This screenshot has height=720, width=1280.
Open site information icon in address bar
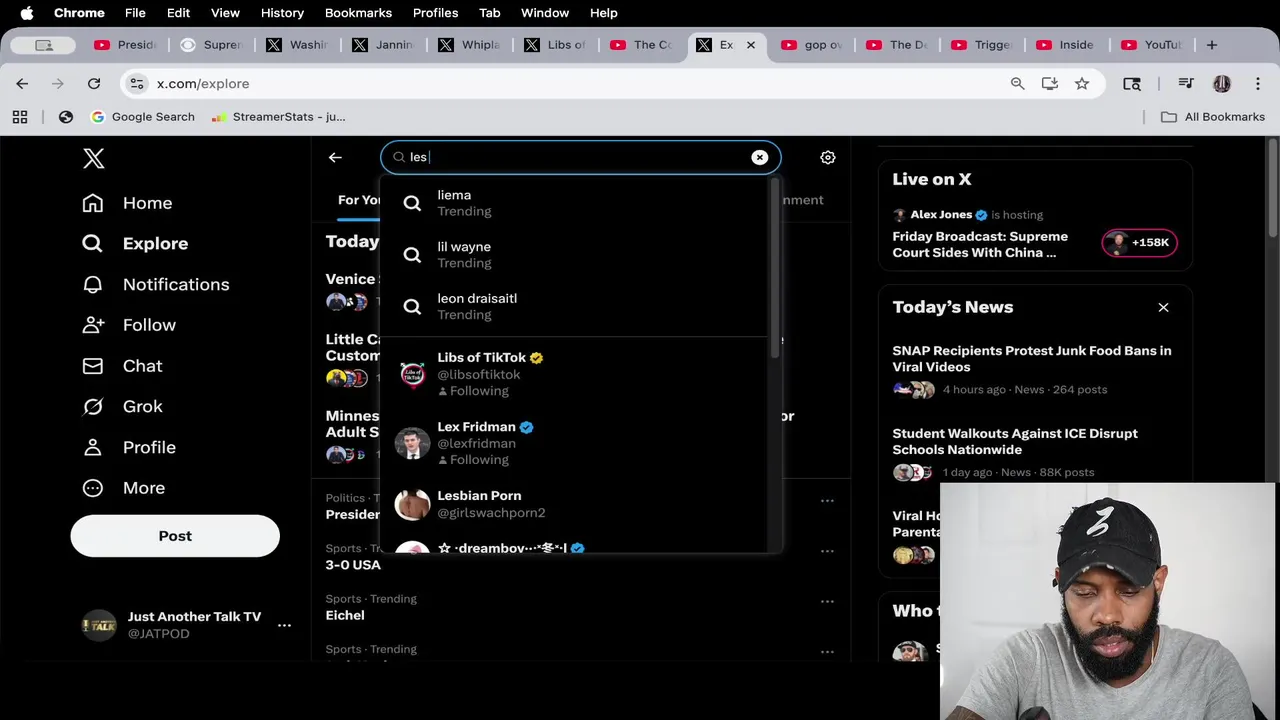coord(137,84)
